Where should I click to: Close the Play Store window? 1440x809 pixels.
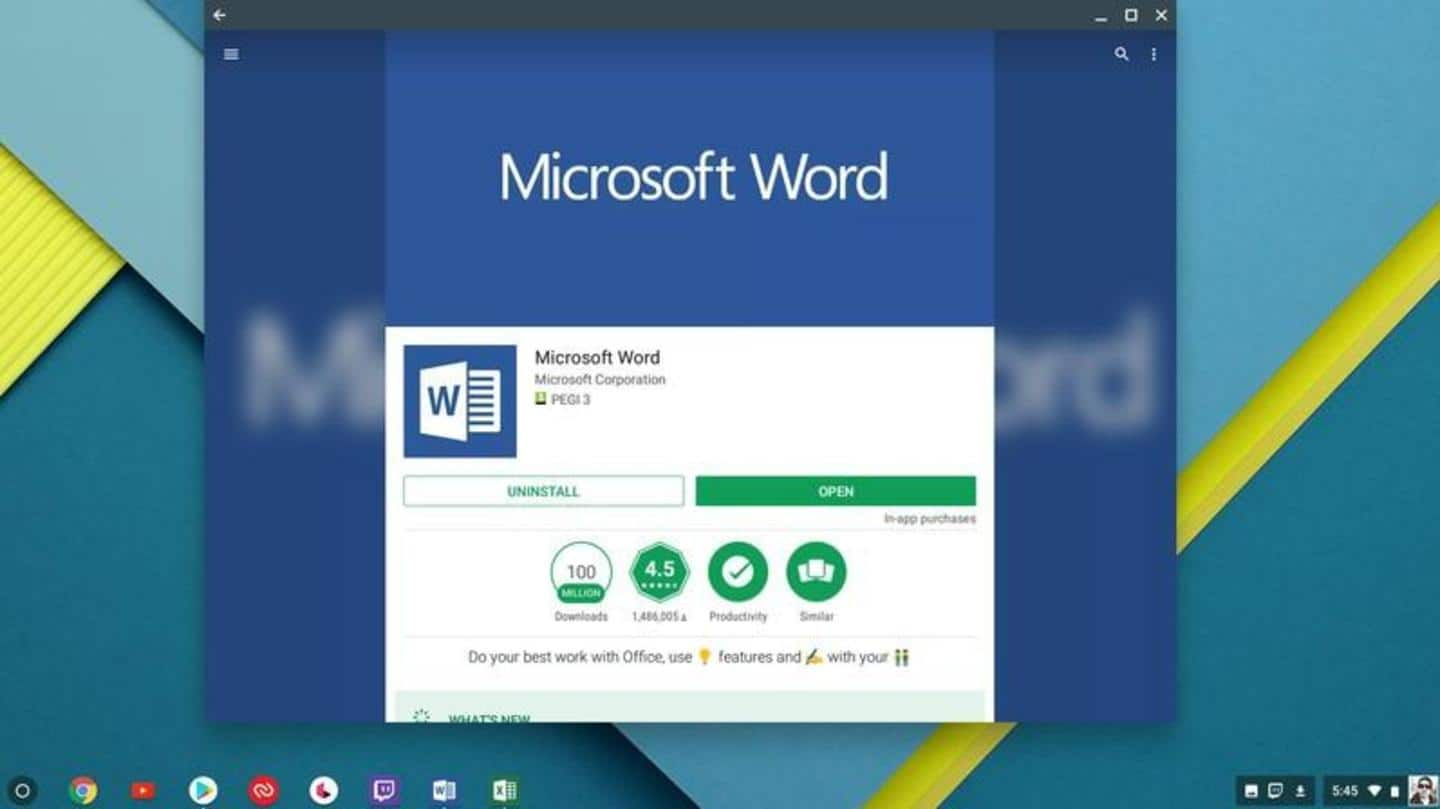(1161, 15)
